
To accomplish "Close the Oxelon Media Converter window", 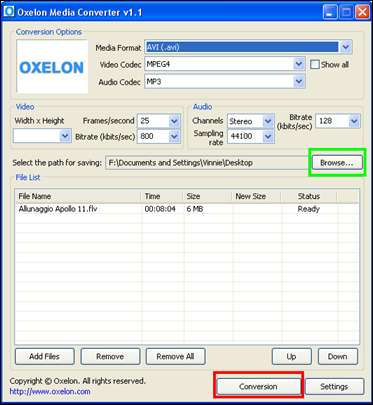I will pos(362,12).
